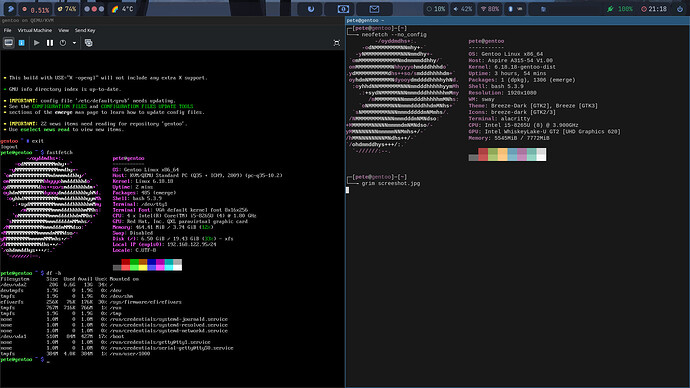Image resolution: width=690 pixels, height=388 pixels.
Task: Click the 'gentoo on QEMU/KVM' window title
Action: click(x=27, y=20)
